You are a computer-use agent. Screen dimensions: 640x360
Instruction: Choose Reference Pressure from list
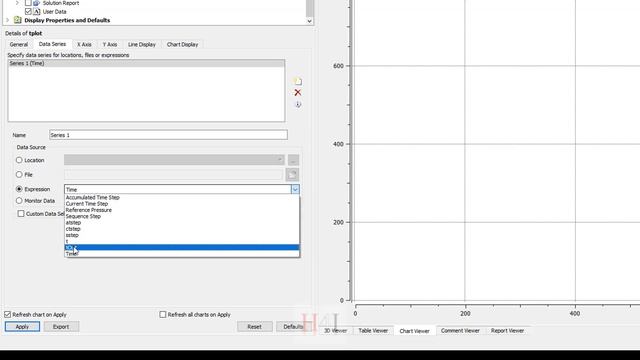coord(182,210)
